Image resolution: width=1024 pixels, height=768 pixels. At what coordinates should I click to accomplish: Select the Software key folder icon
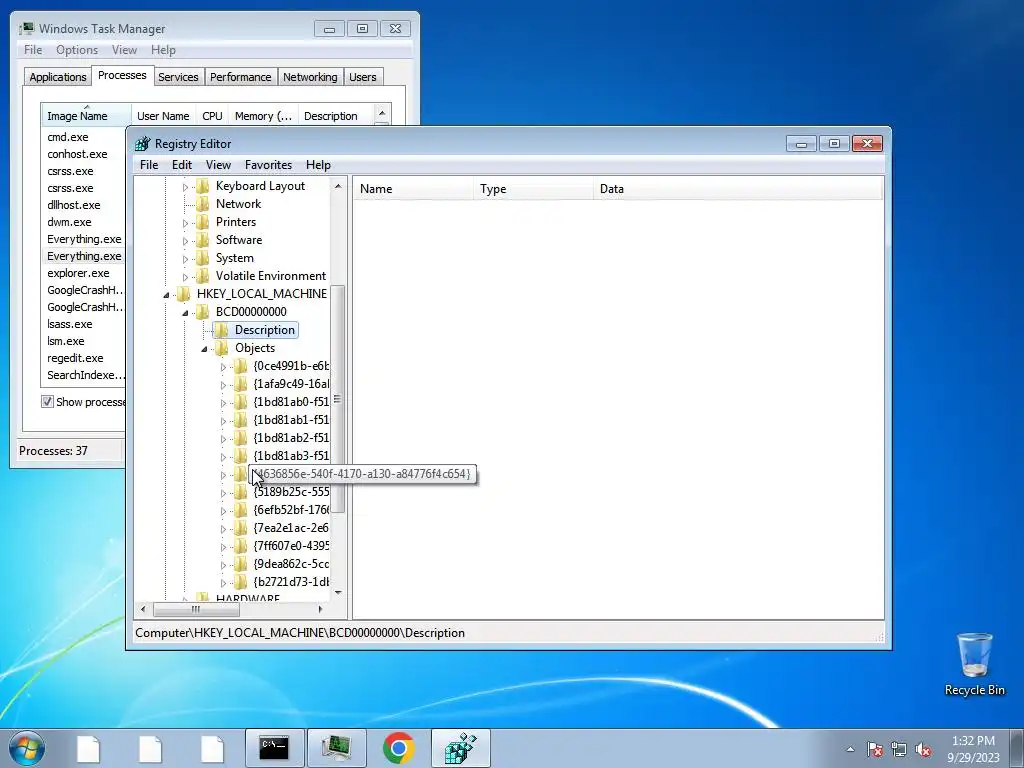click(x=203, y=240)
